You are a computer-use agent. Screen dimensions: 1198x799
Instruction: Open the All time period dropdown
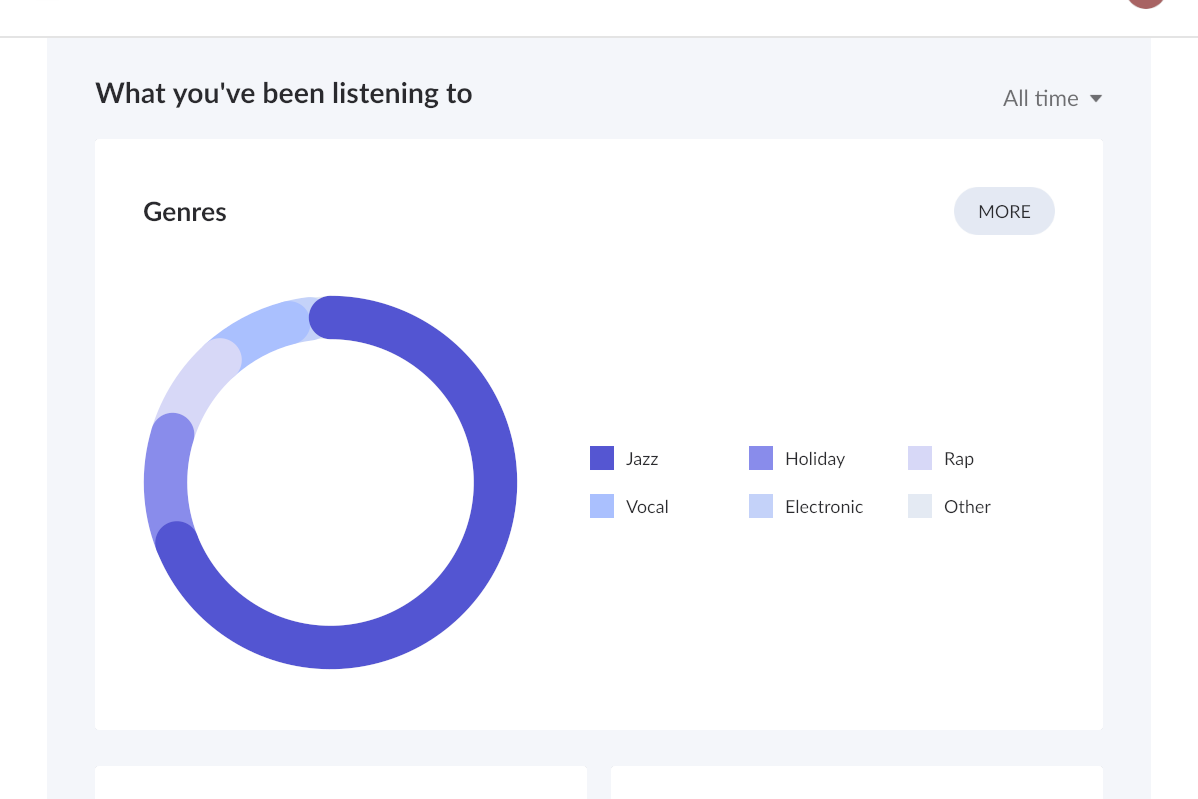point(1041,98)
